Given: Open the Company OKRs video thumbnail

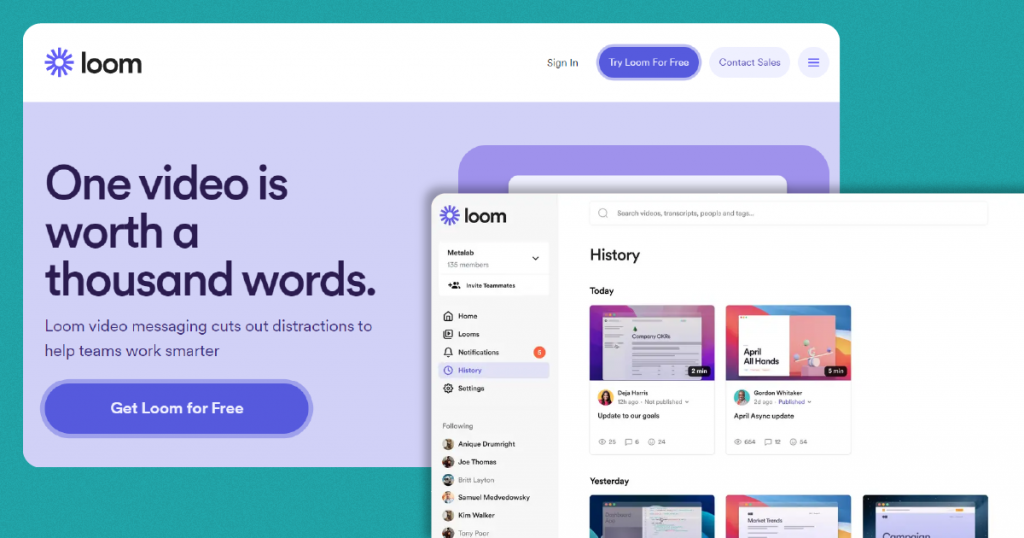Looking at the screenshot, I should tap(652, 343).
